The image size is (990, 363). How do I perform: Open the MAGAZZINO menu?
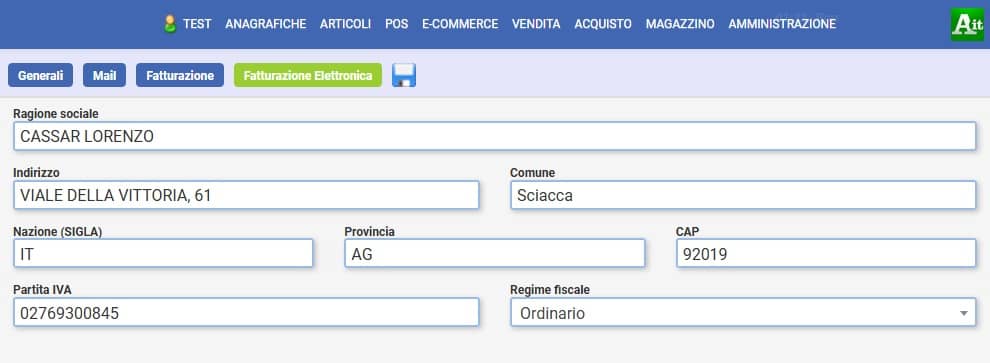point(680,24)
